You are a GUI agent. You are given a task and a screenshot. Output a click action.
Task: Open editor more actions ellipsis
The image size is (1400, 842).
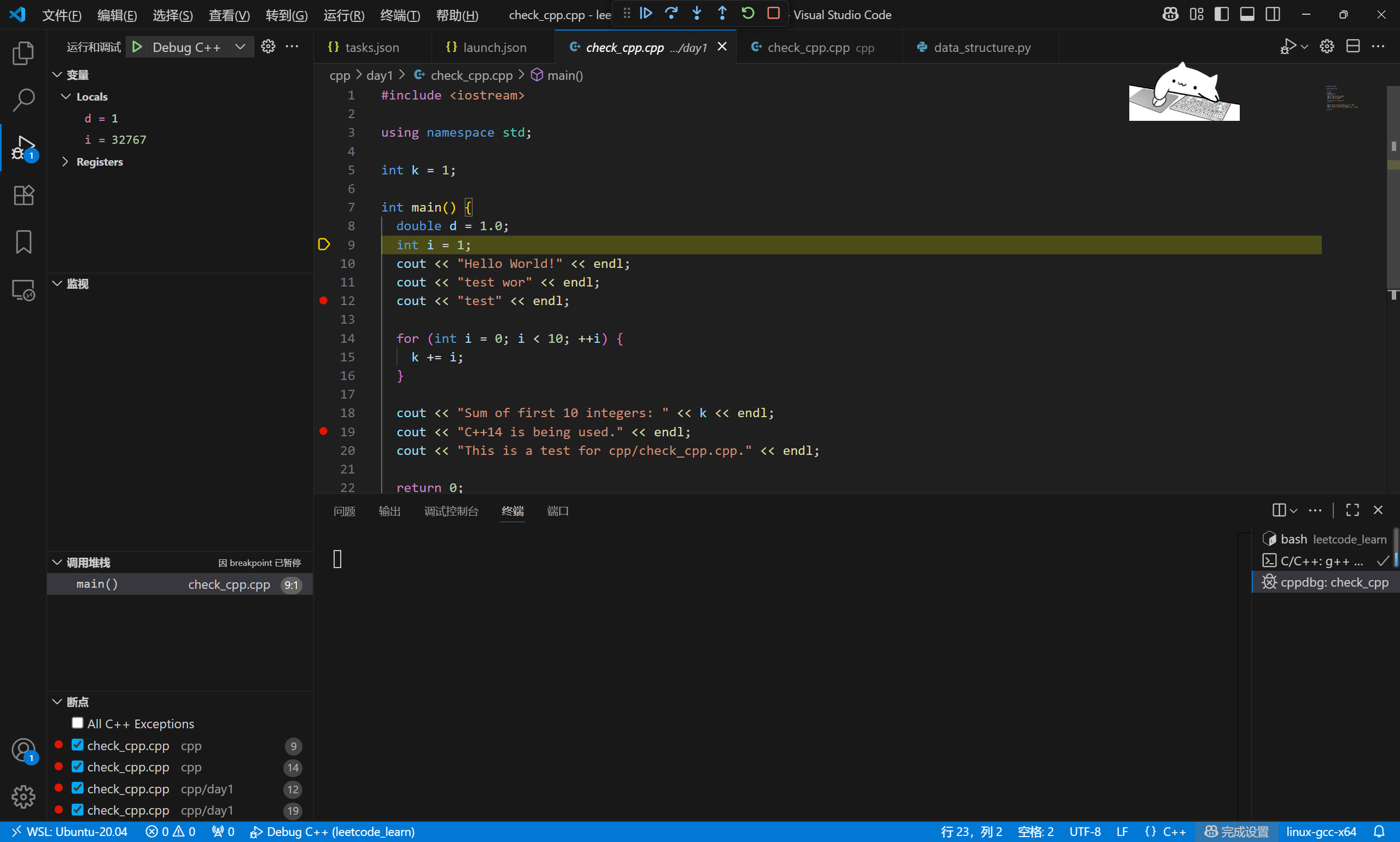[1378, 46]
